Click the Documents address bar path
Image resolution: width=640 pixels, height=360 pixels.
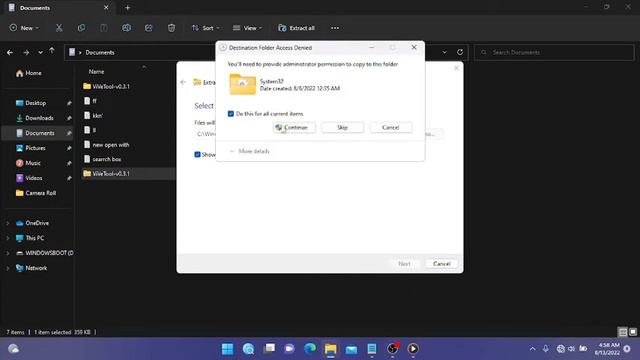[x=100, y=52]
